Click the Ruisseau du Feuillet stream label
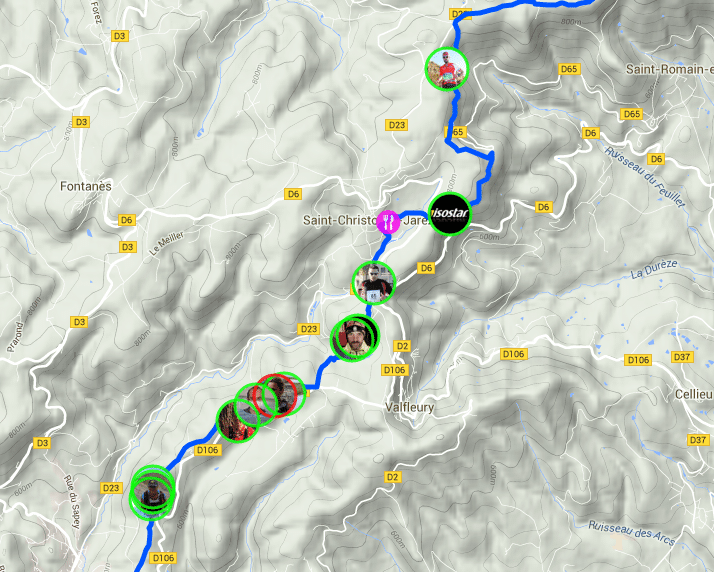714x572 pixels. [644, 177]
